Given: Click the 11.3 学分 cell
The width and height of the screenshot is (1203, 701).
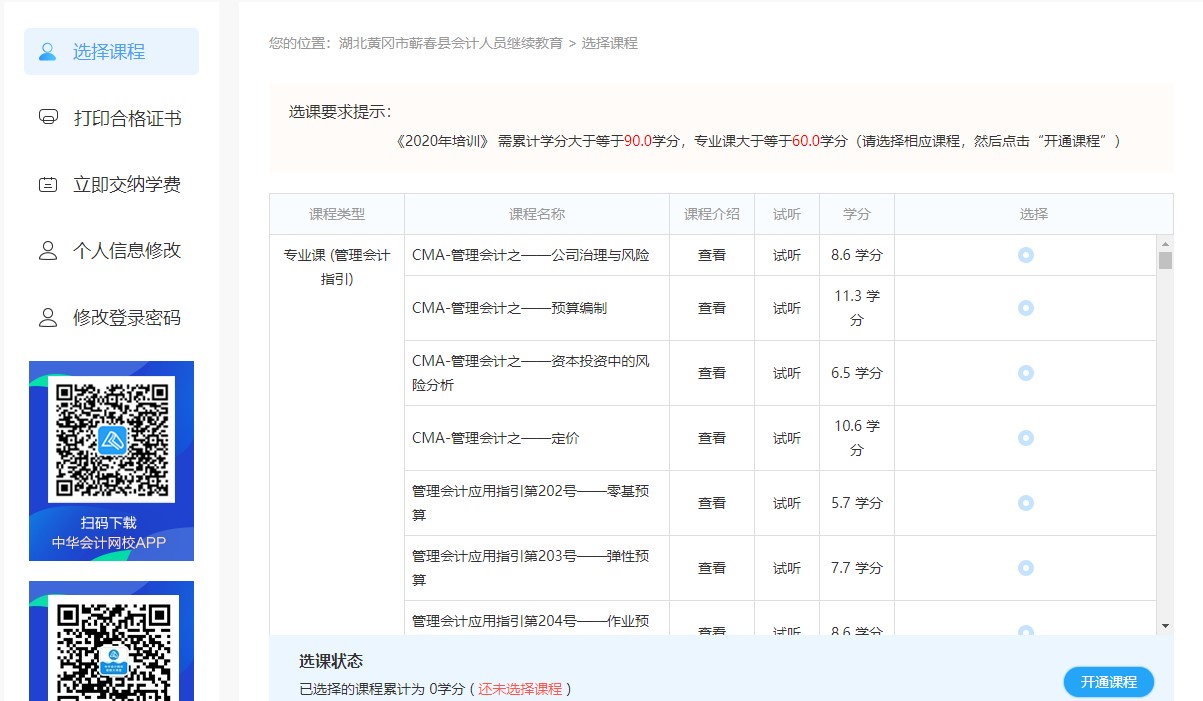Looking at the screenshot, I should click(857, 308).
